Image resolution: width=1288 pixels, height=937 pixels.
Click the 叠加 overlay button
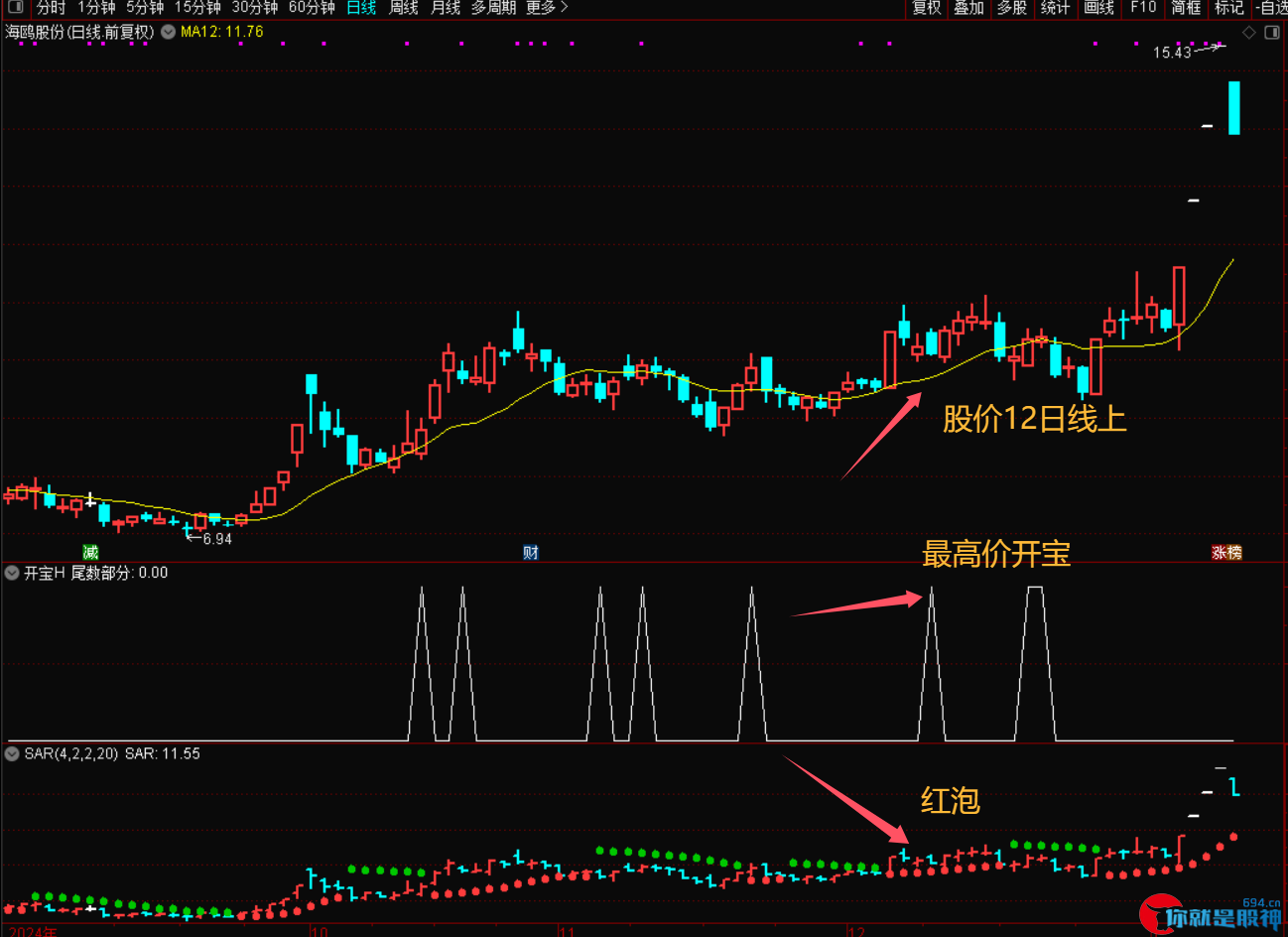click(x=969, y=8)
